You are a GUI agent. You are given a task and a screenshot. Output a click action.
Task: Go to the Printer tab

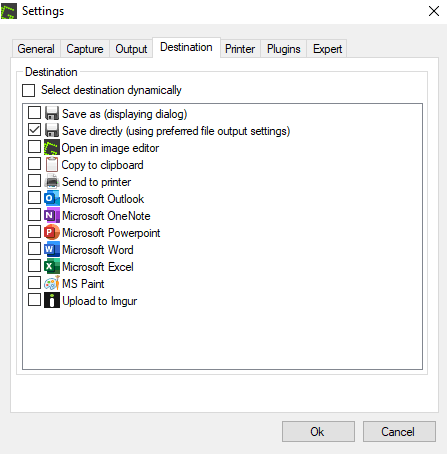coord(240,49)
